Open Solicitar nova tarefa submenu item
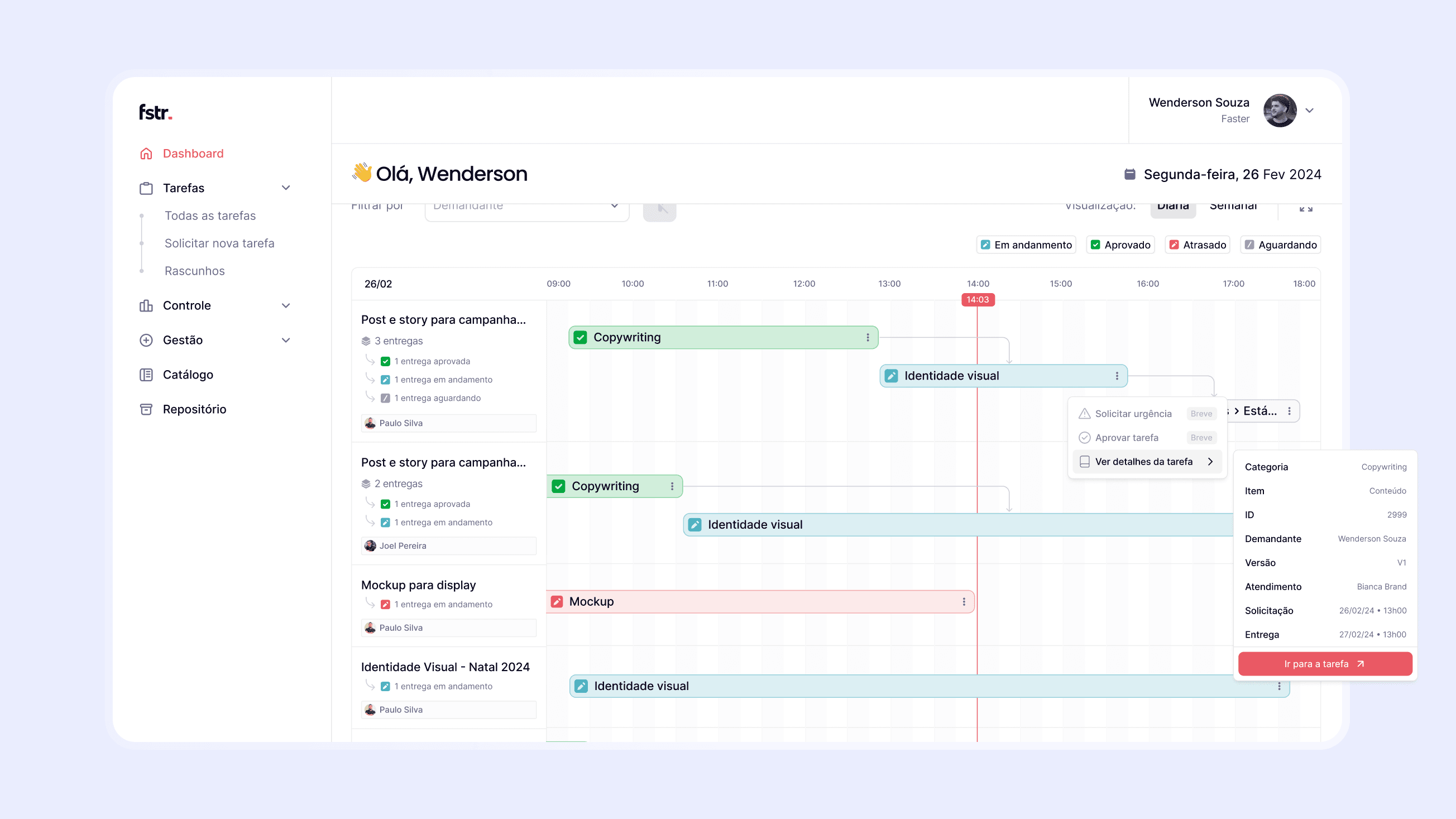 tap(219, 243)
